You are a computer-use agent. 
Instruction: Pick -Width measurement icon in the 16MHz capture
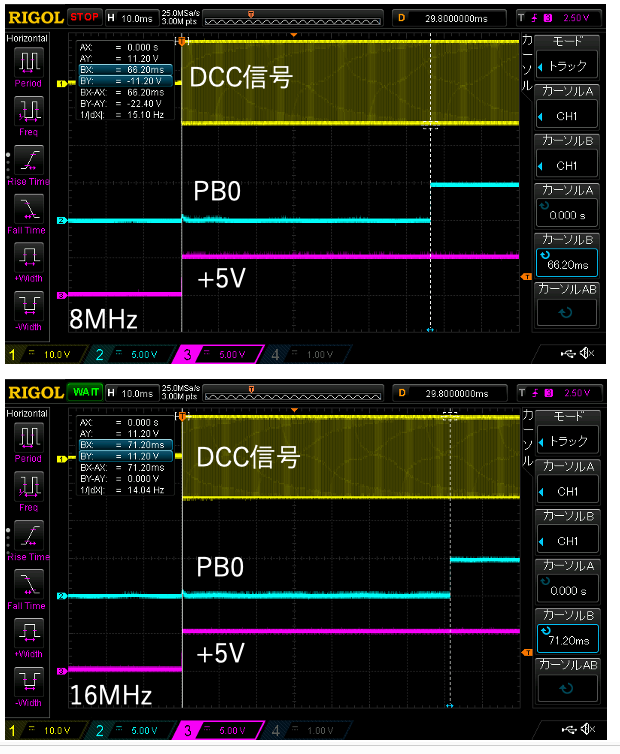[29, 682]
